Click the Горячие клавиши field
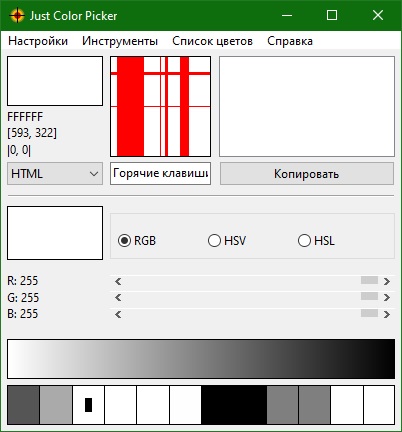 coord(160,173)
